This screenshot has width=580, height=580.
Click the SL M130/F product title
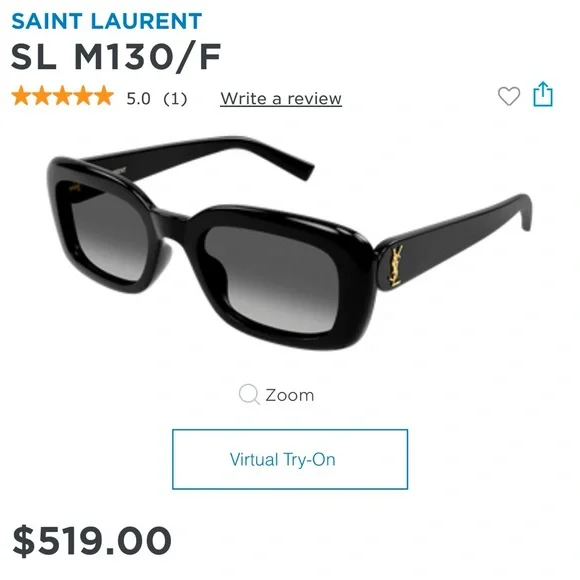pyautogui.click(x=116, y=57)
